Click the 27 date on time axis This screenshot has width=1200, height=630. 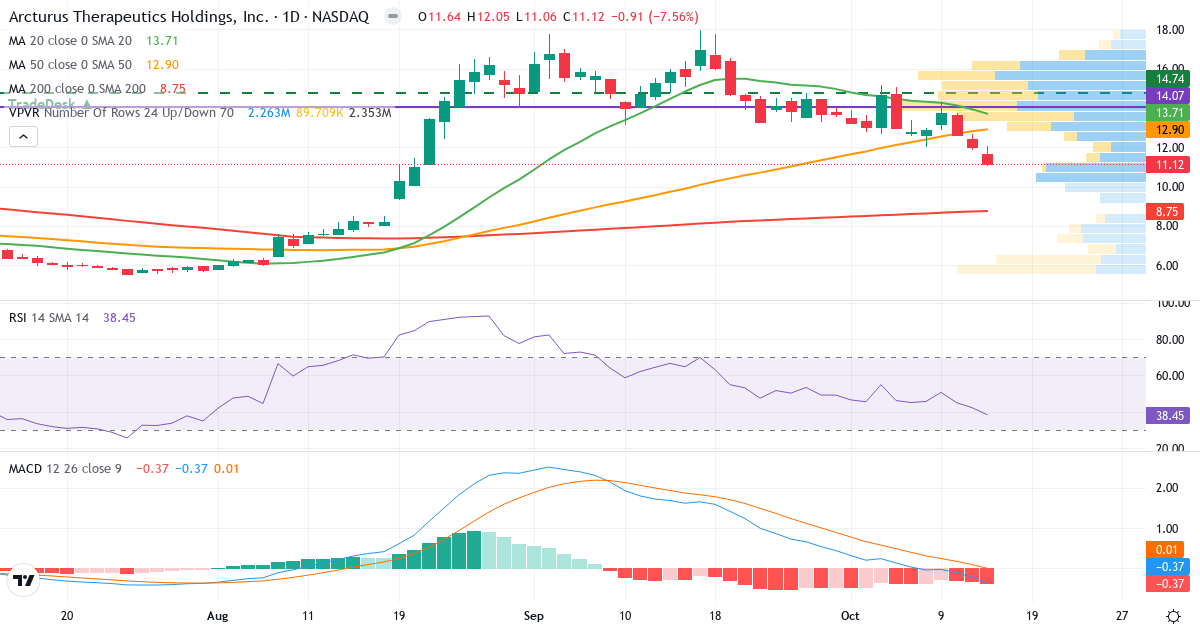coord(1123,616)
